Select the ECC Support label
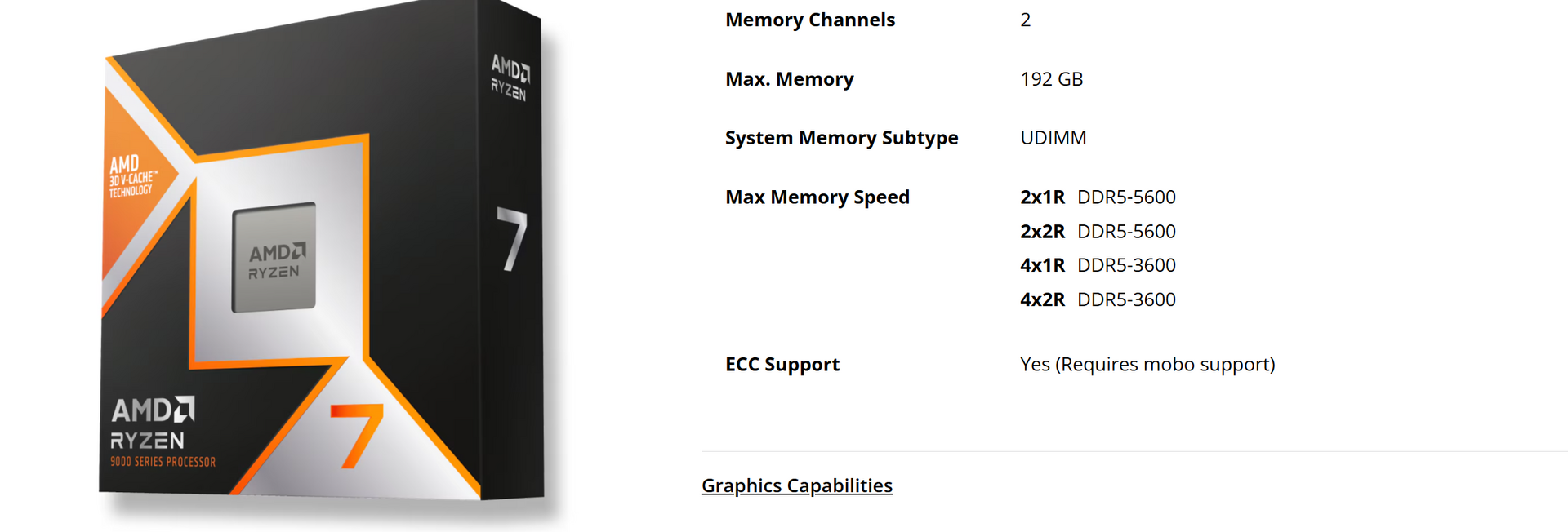Screen dimensions: 1568x532 tap(782, 365)
